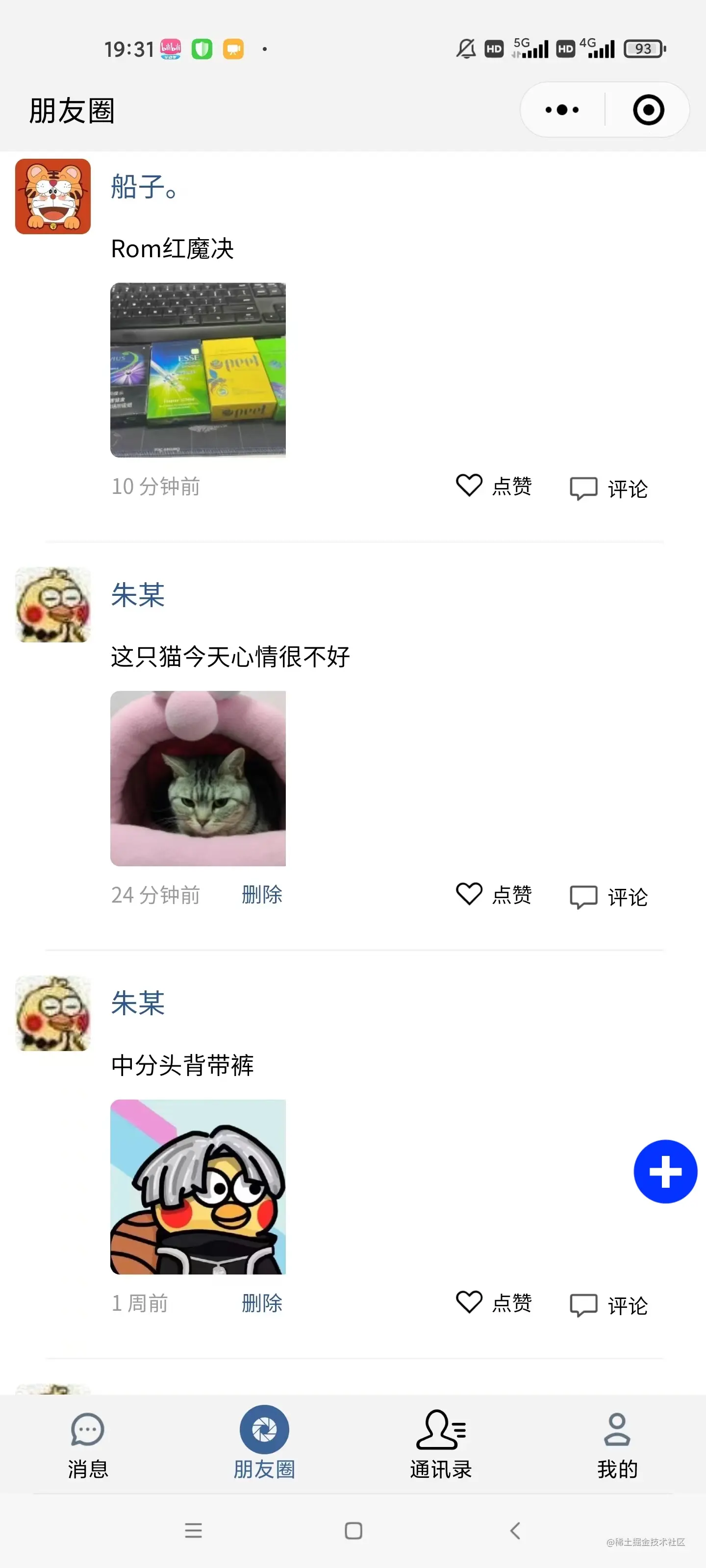Viewport: 706px width, 1568px height.
Task: Close the mini program via the circle icon
Action: pyautogui.click(x=648, y=110)
